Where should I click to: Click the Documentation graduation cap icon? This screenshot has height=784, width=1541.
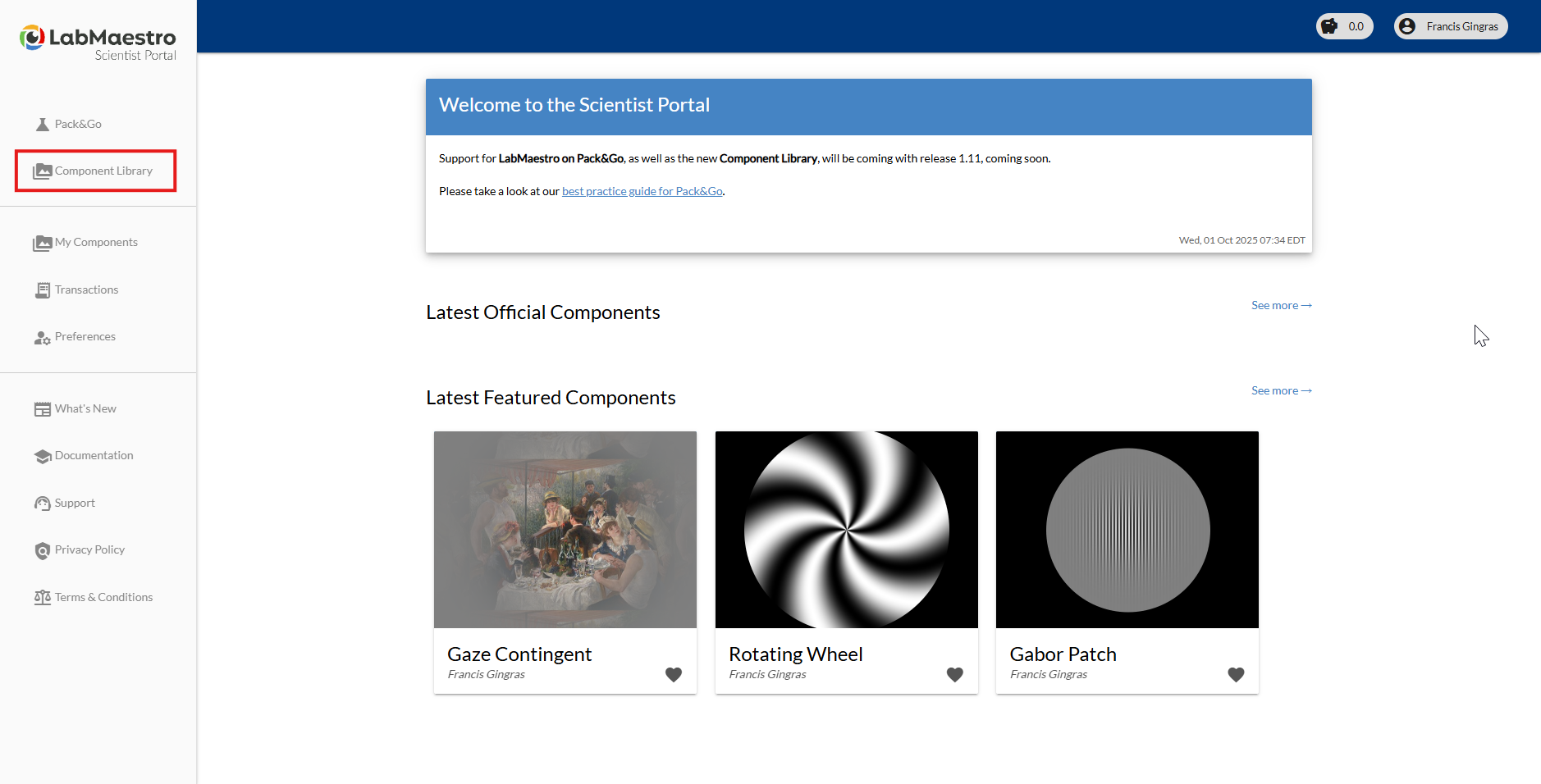43,456
